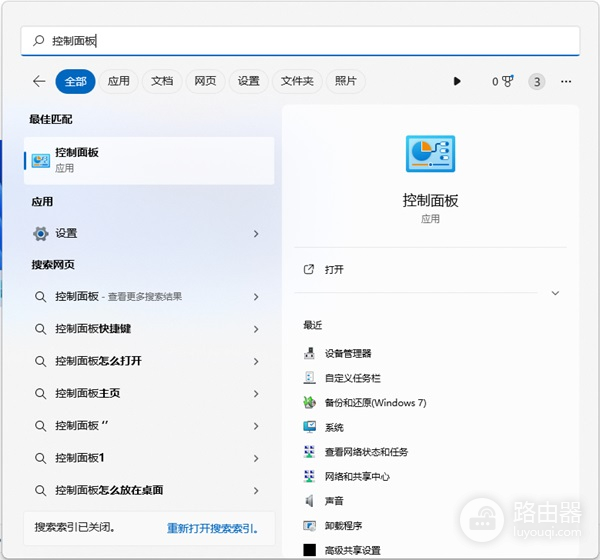The image size is (600, 560).
Task: Switch to the 设置 filter tab
Action: point(248,82)
